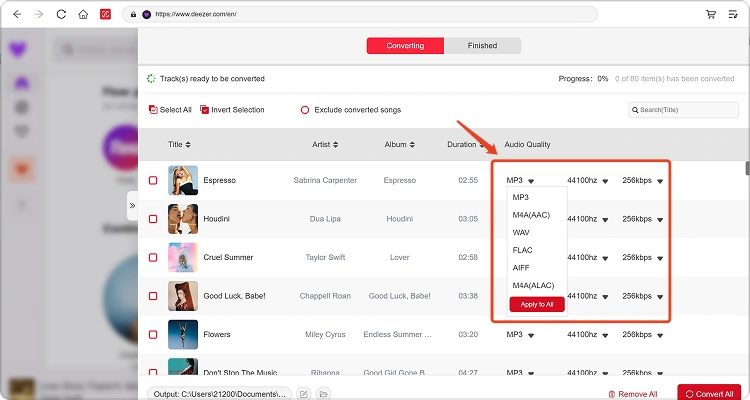The image size is (750, 400).
Task: Click the artist name Chappell Roan
Action: [325, 296]
